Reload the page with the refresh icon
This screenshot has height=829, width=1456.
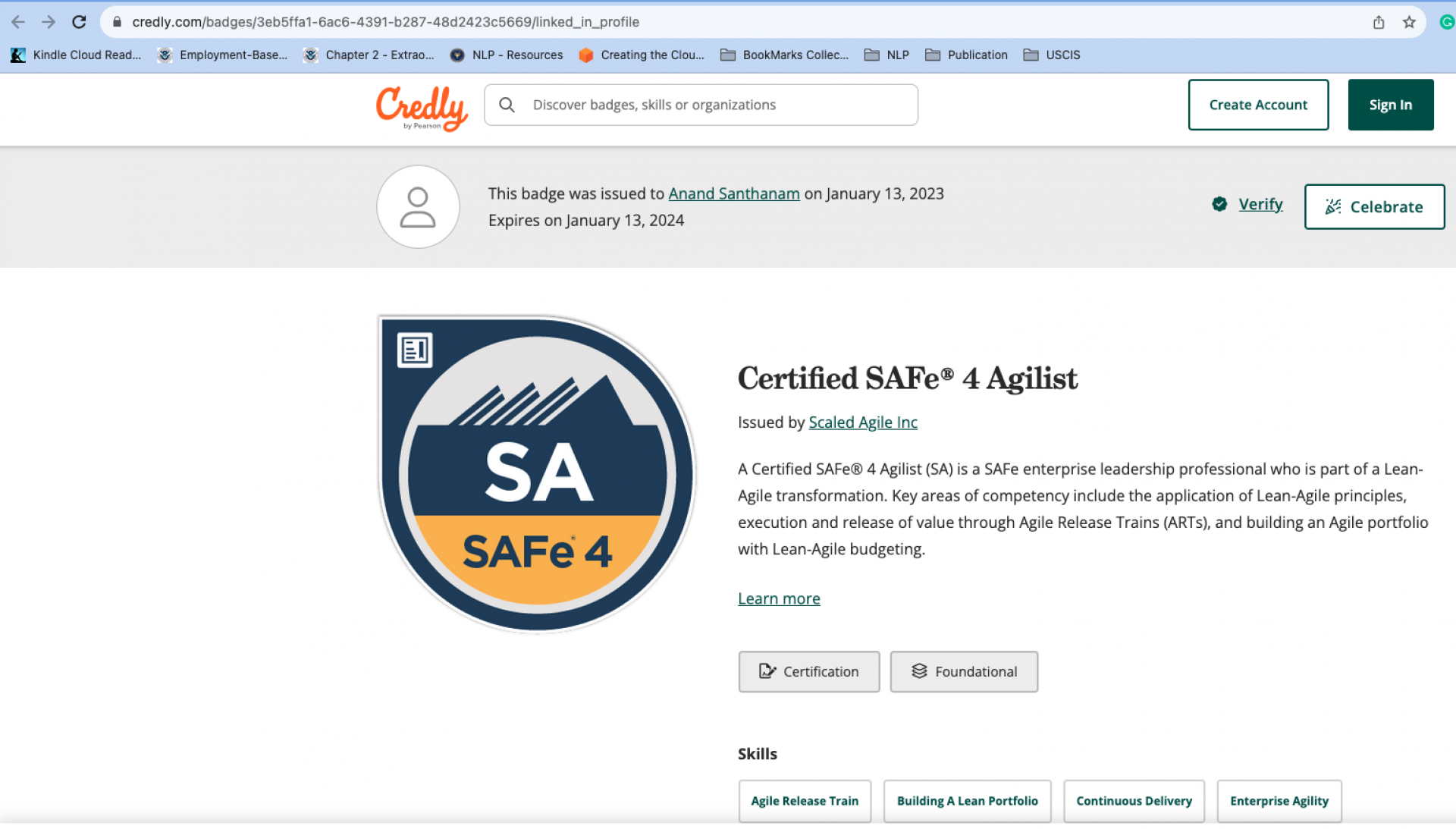(79, 22)
